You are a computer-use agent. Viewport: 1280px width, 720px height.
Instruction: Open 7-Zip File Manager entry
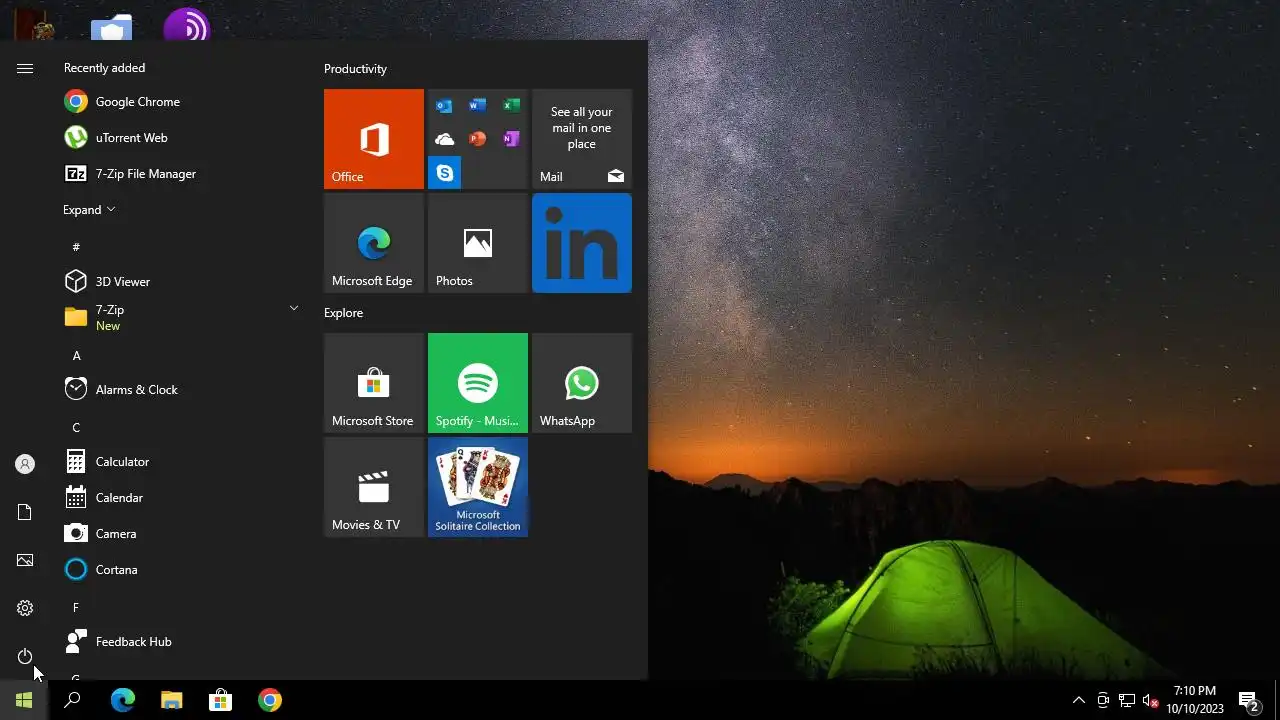181,174
